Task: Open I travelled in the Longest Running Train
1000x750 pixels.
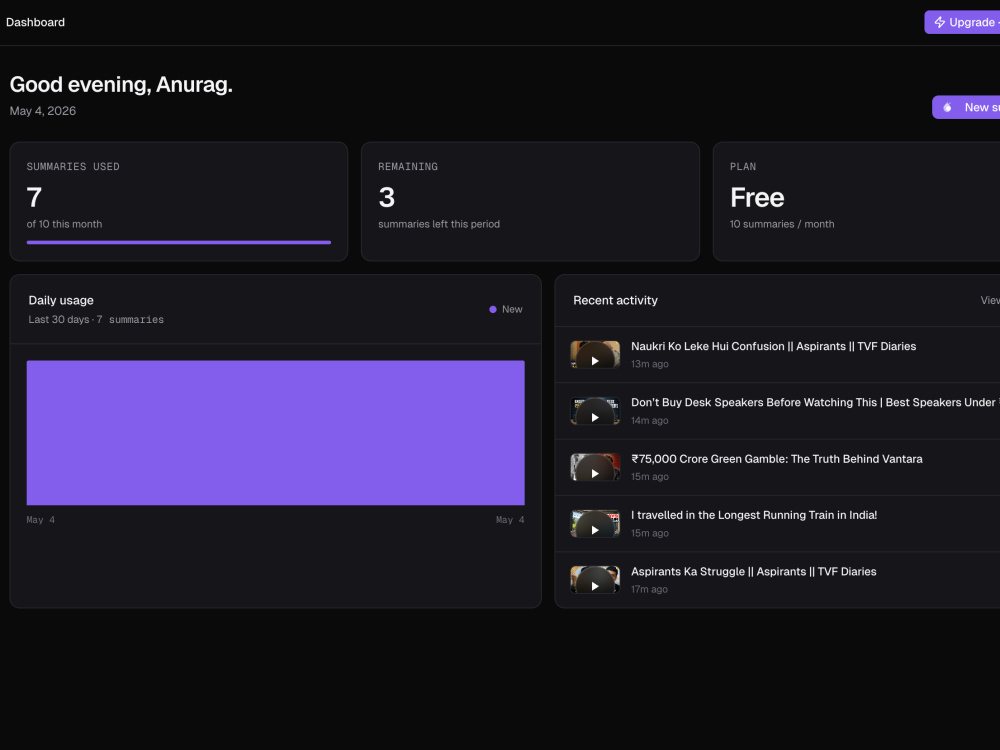Action: click(x=754, y=515)
